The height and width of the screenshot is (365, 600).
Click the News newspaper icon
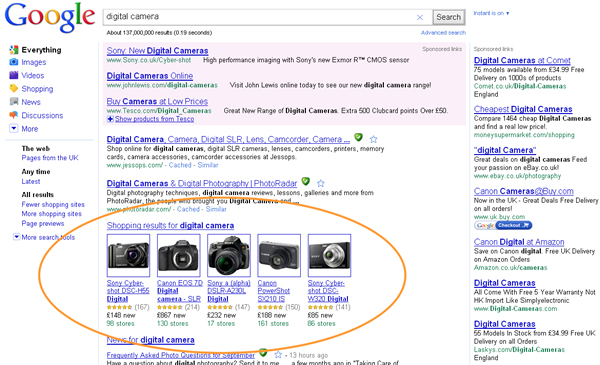point(14,101)
